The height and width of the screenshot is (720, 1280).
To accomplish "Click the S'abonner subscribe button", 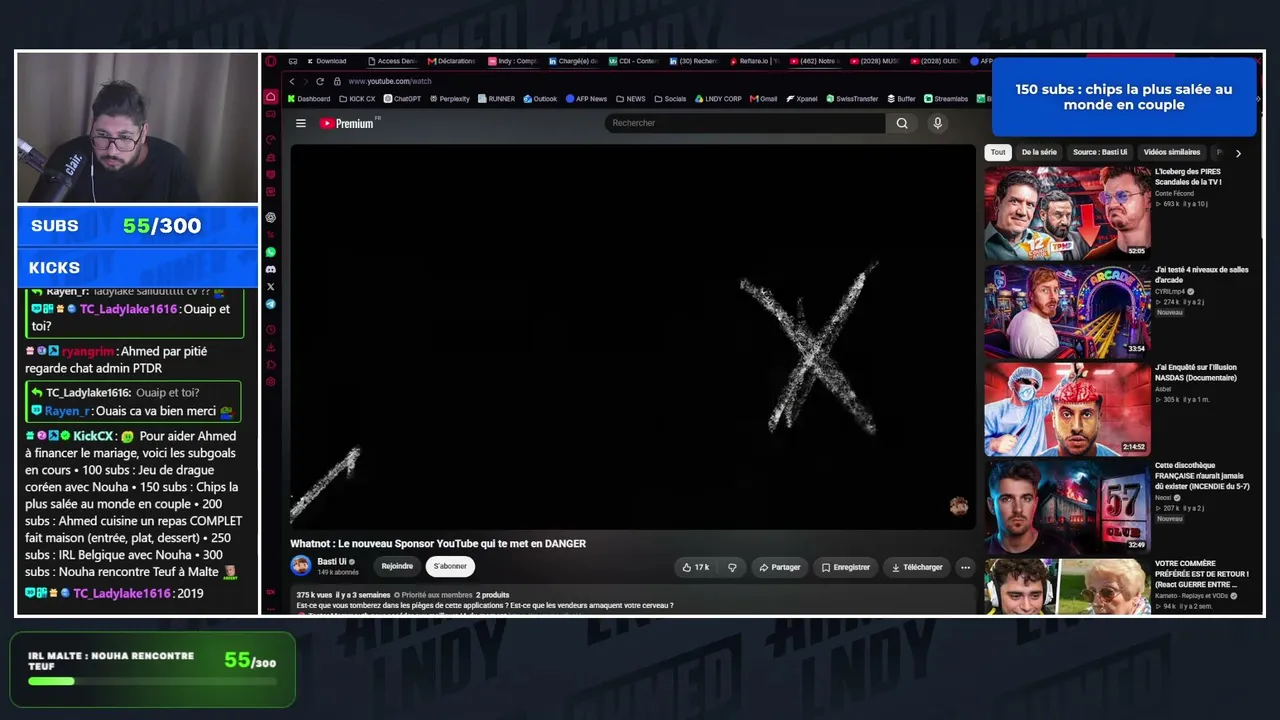I will coord(450,567).
